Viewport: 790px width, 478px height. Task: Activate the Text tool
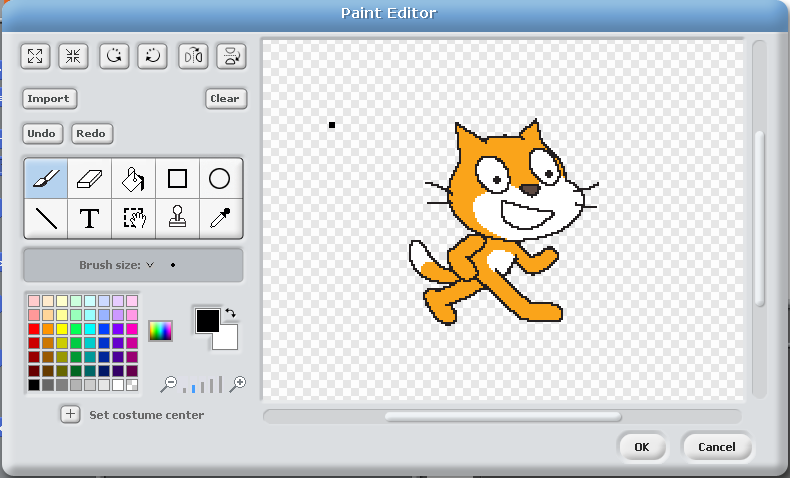[x=90, y=218]
